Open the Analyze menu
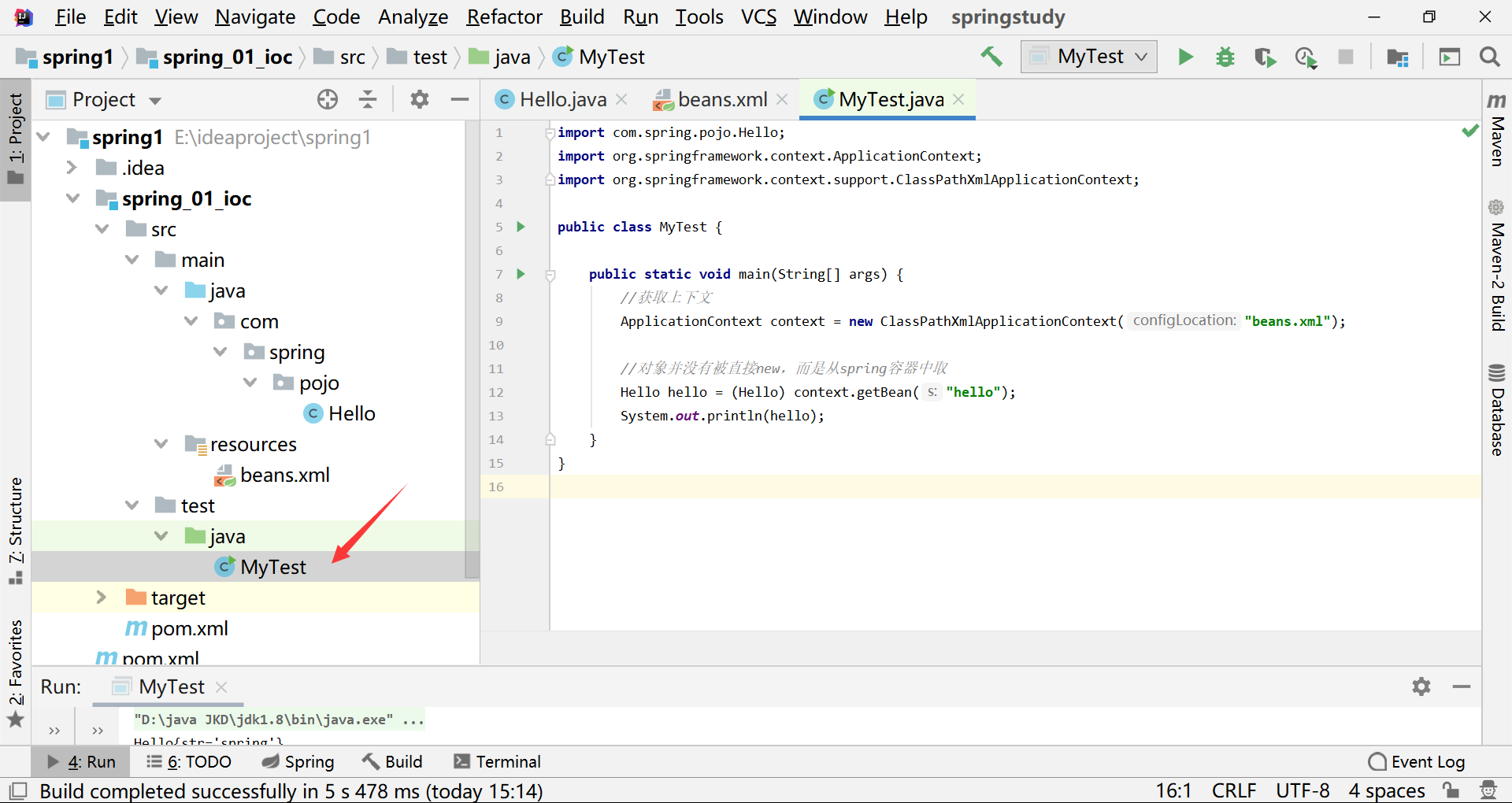 coord(413,17)
